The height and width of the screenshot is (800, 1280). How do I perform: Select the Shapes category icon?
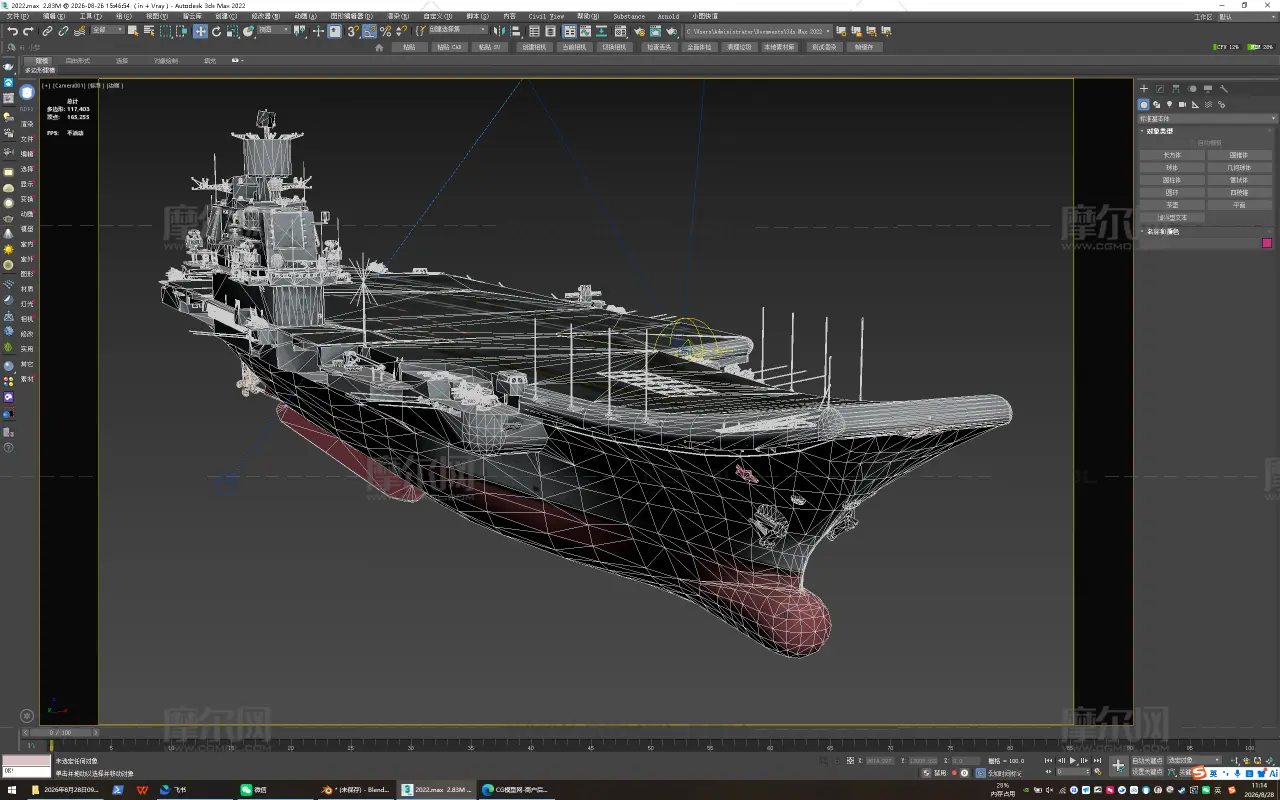point(1157,104)
